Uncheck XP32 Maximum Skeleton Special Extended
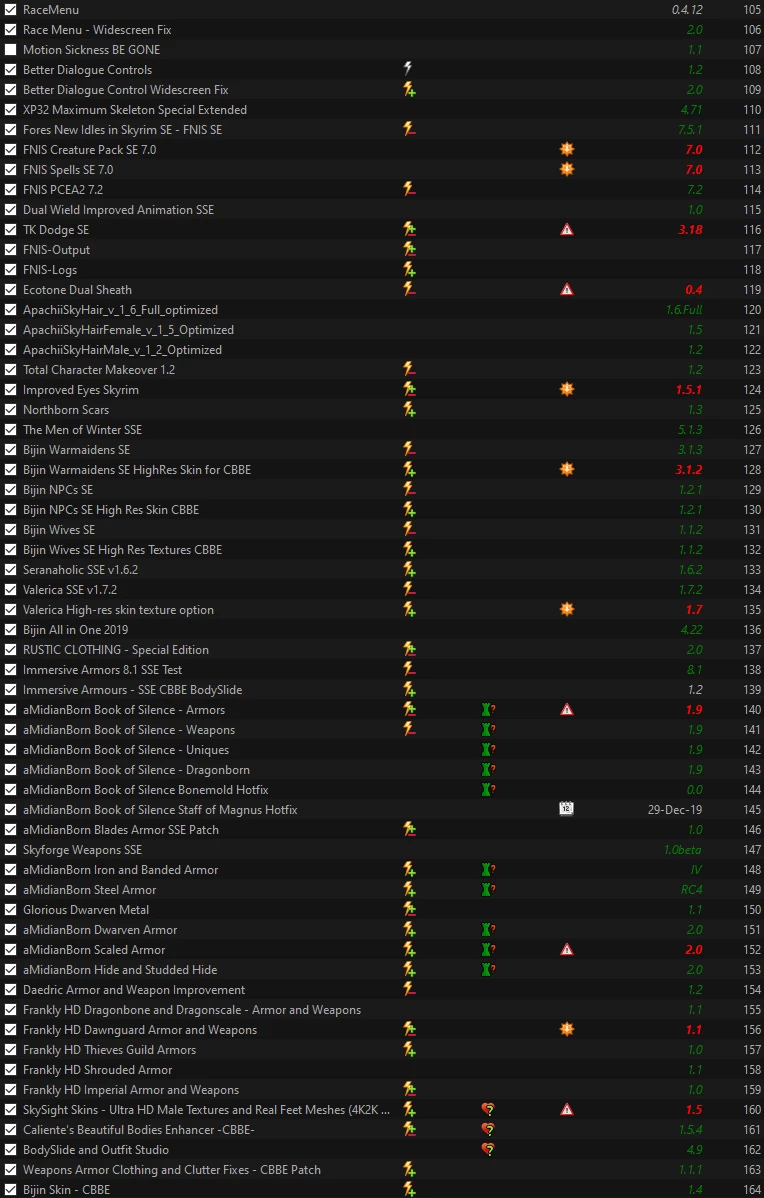This screenshot has width=764, height=1198. [x=10, y=109]
